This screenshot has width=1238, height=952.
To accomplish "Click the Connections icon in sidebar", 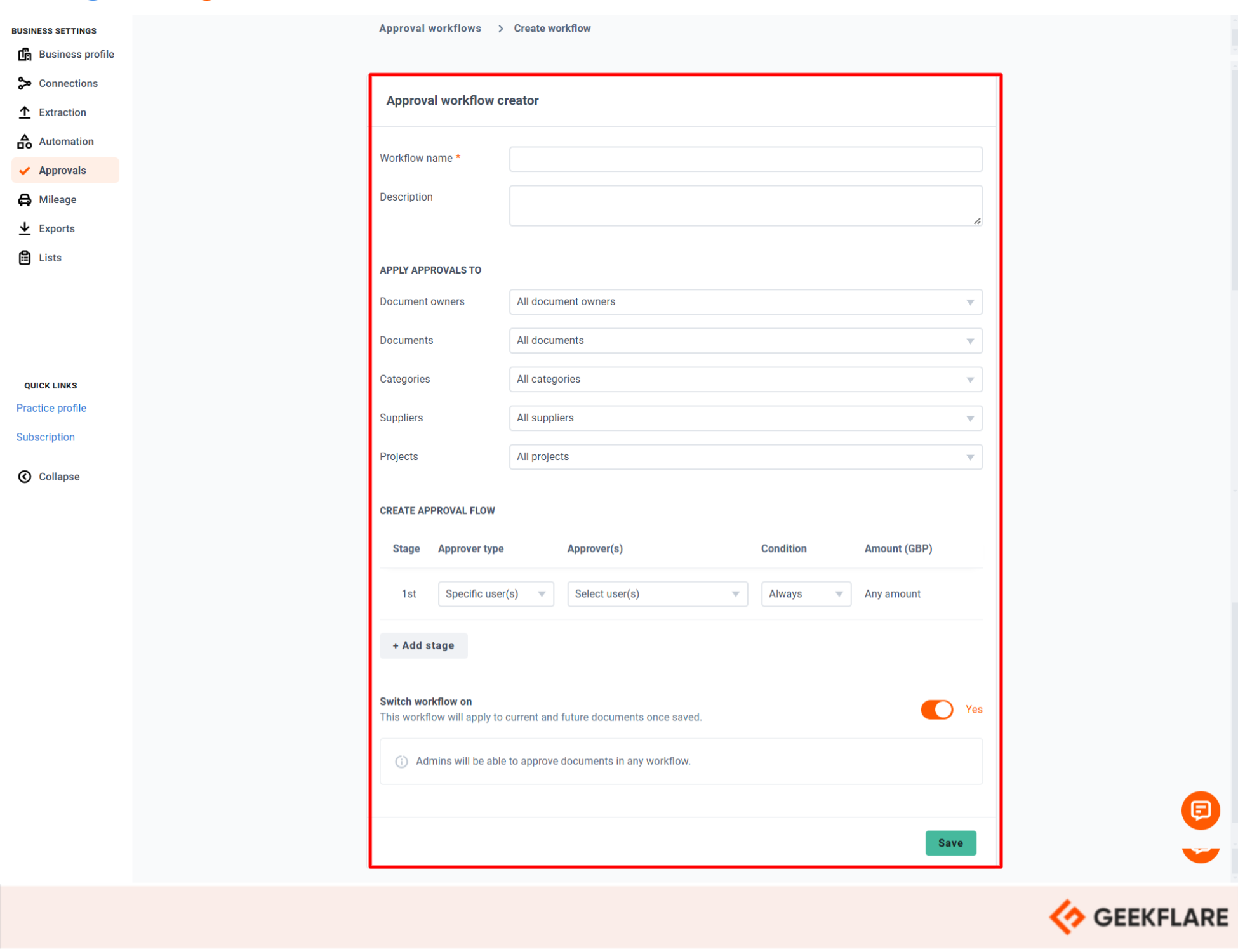I will point(25,84).
